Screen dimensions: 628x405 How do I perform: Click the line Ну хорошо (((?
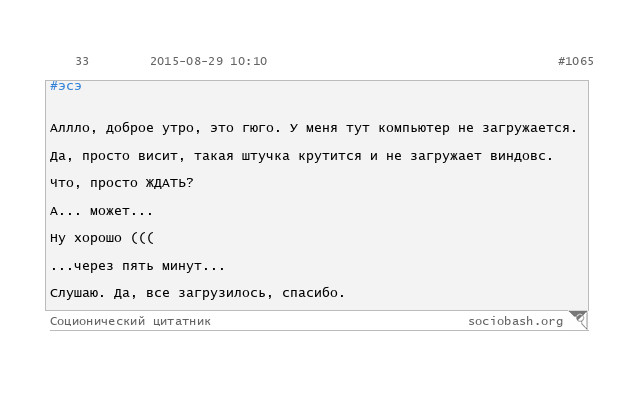click(x=102, y=238)
